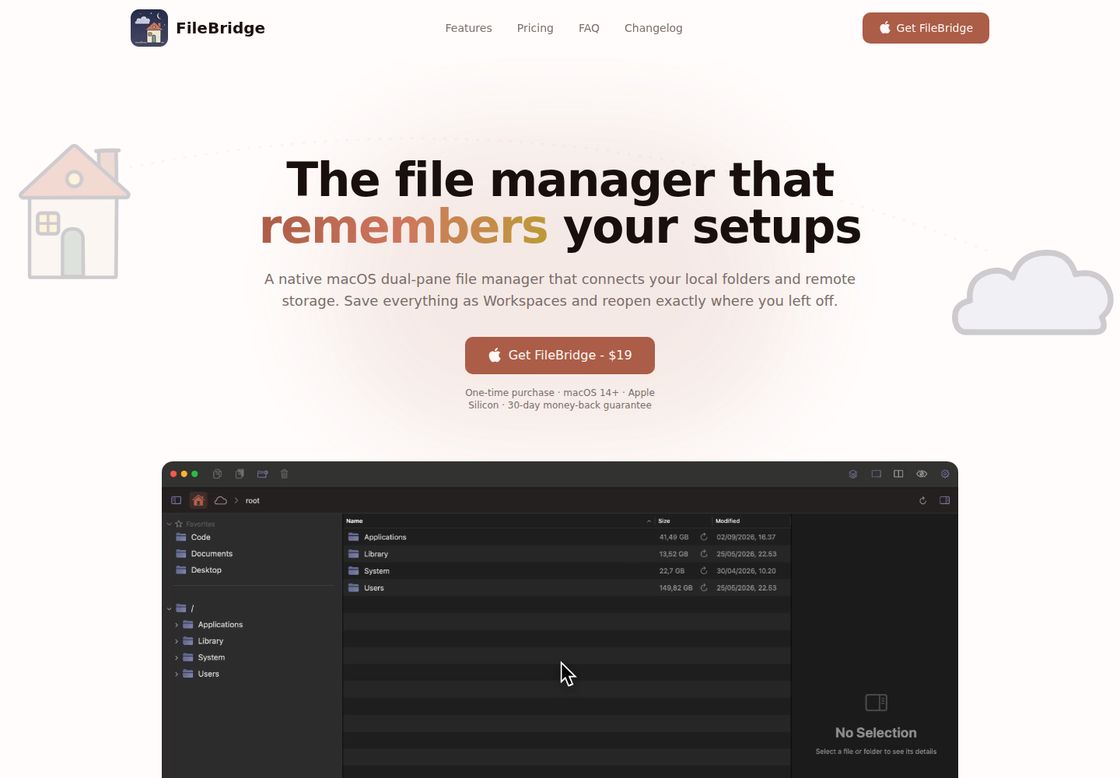
Task: Click Applications folder icon in file list
Action: click(353, 537)
